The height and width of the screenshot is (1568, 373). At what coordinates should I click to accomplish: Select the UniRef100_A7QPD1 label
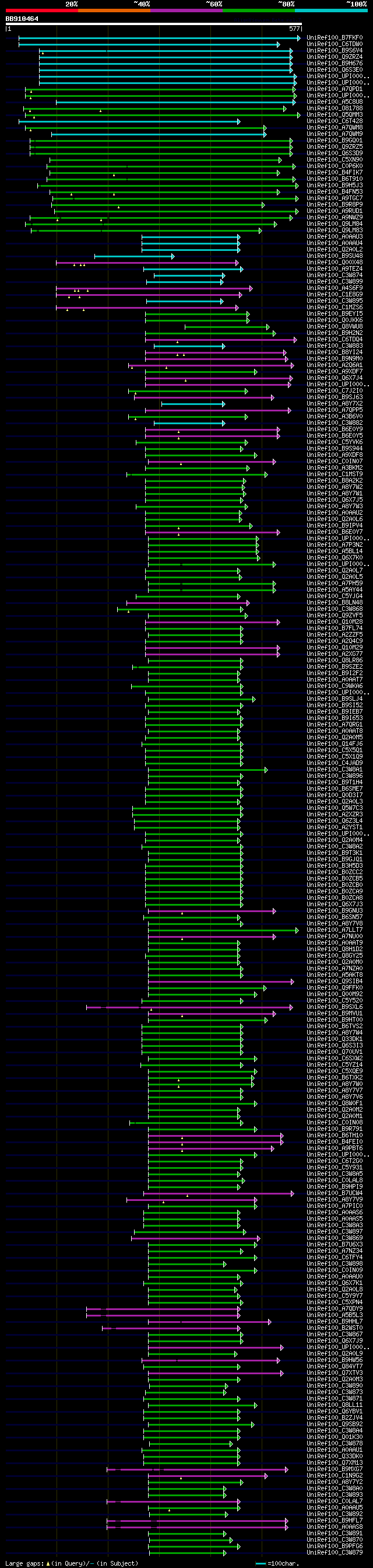point(335,89)
